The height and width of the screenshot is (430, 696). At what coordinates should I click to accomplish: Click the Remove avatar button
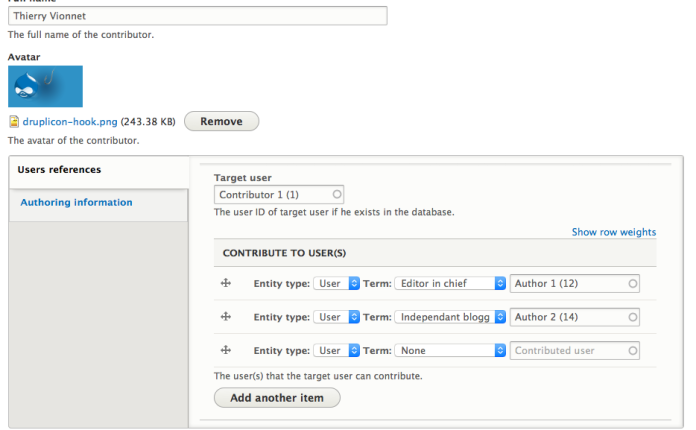click(x=221, y=121)
